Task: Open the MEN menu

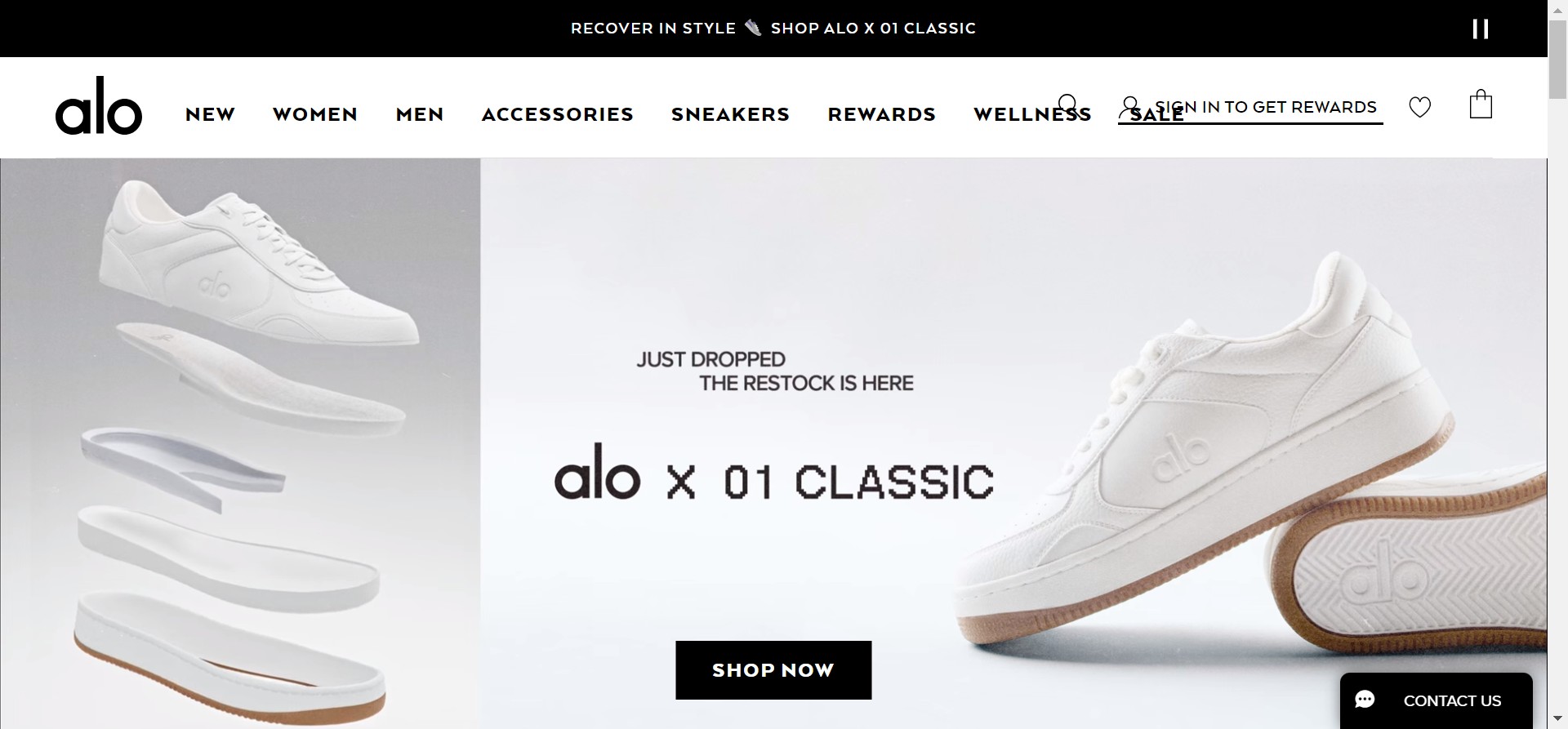Action: click(x=420, y=114)
